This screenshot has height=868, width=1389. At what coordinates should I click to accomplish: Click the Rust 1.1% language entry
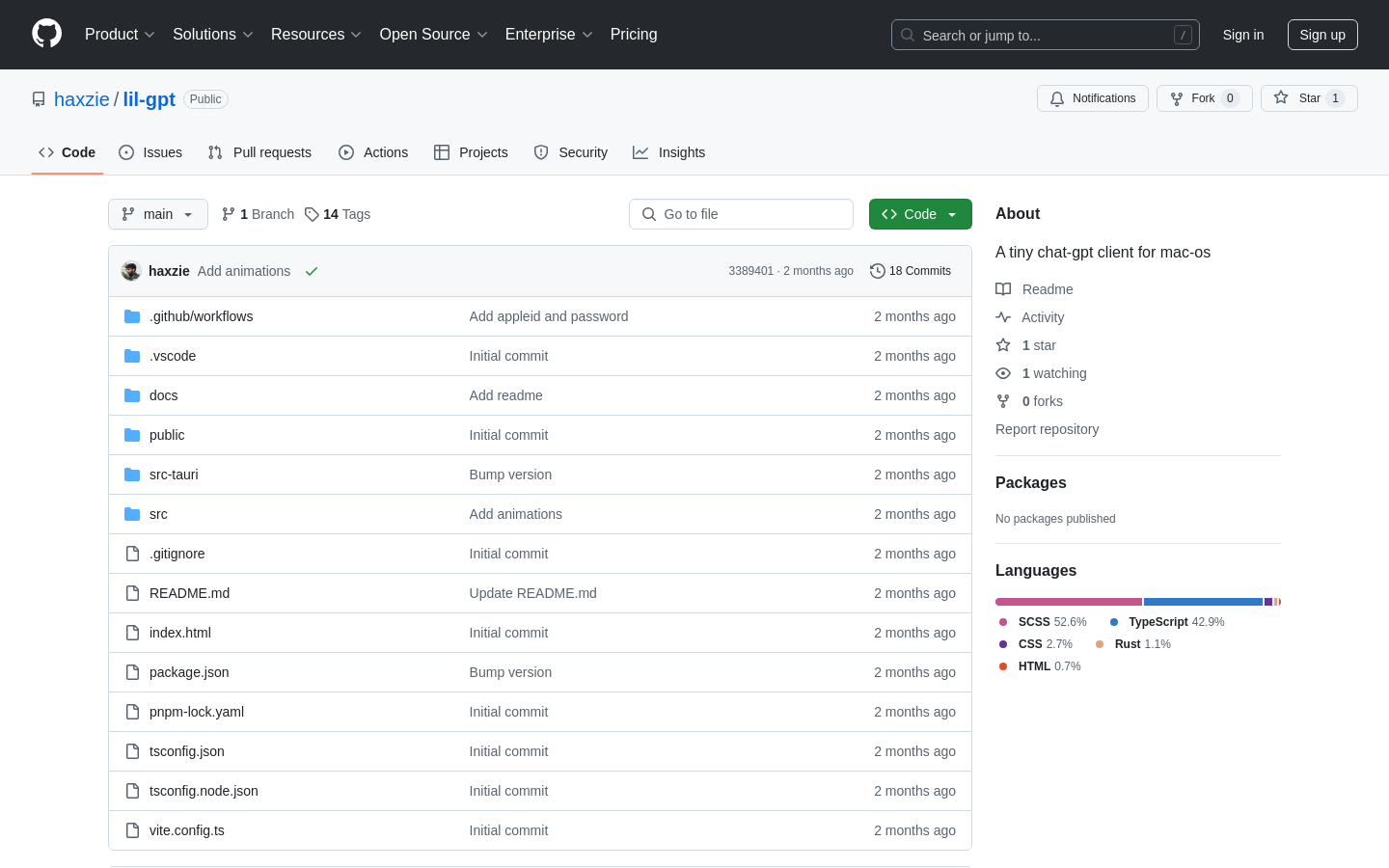1133,644
